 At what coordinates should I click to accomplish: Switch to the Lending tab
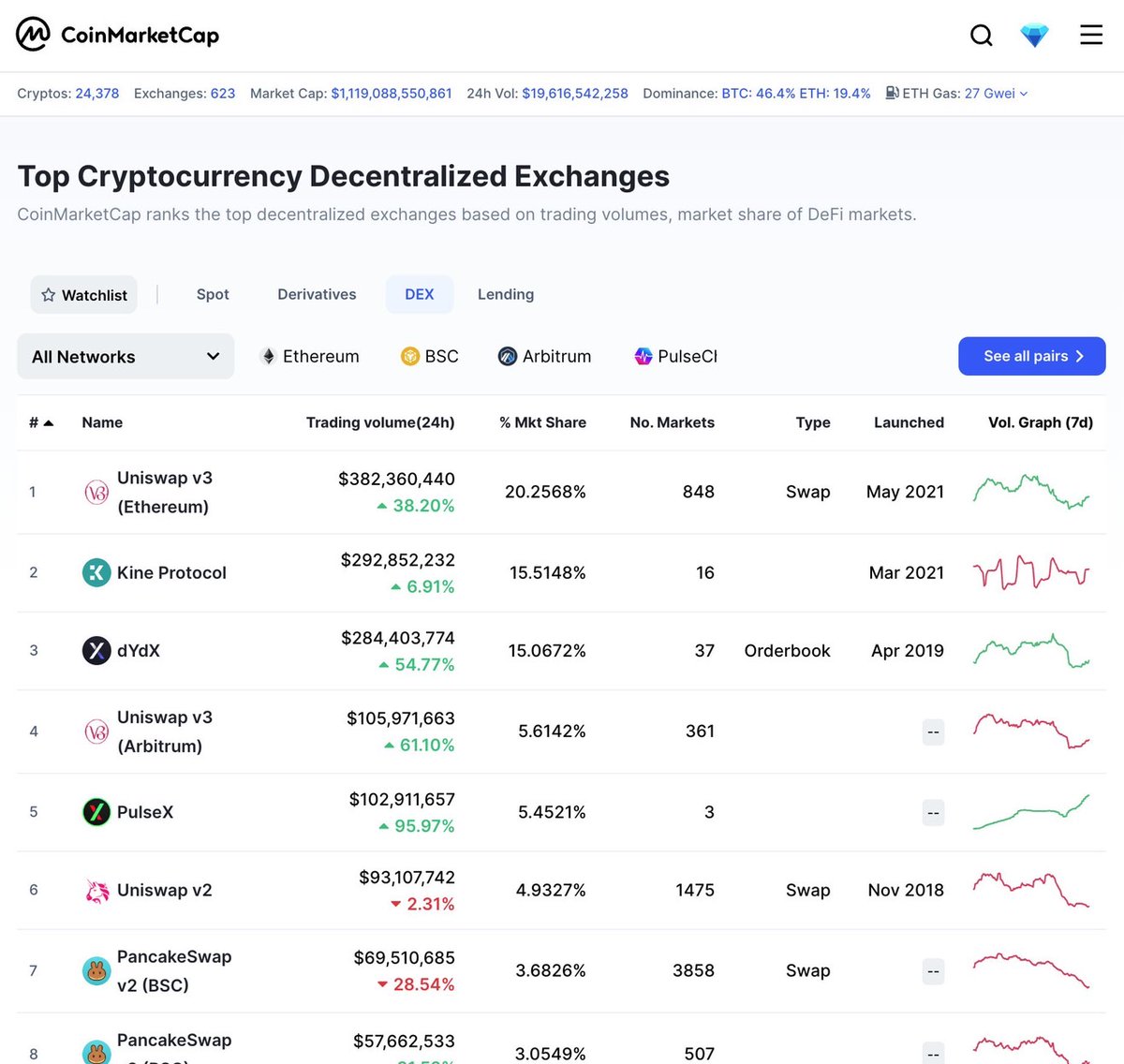tap(506, 294)
